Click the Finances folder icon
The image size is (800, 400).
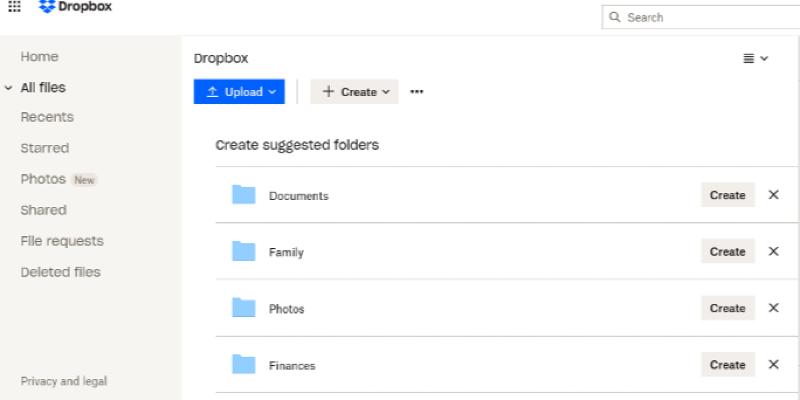(244, 365)
